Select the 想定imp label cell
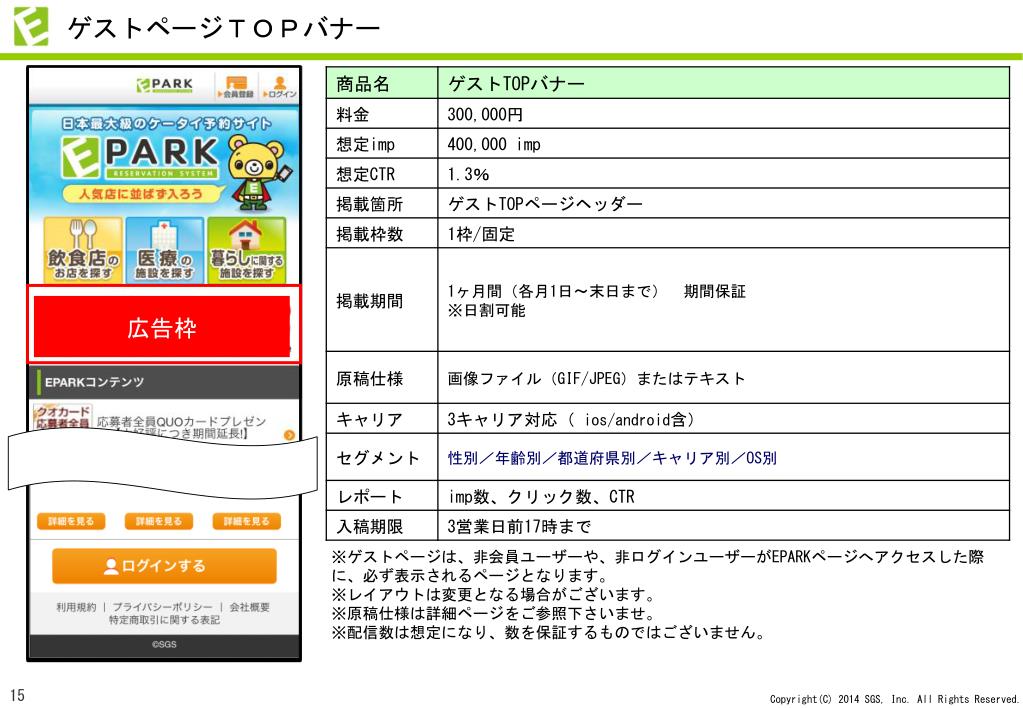This screenshot has width=1023, height=708. tap(382, 144)
